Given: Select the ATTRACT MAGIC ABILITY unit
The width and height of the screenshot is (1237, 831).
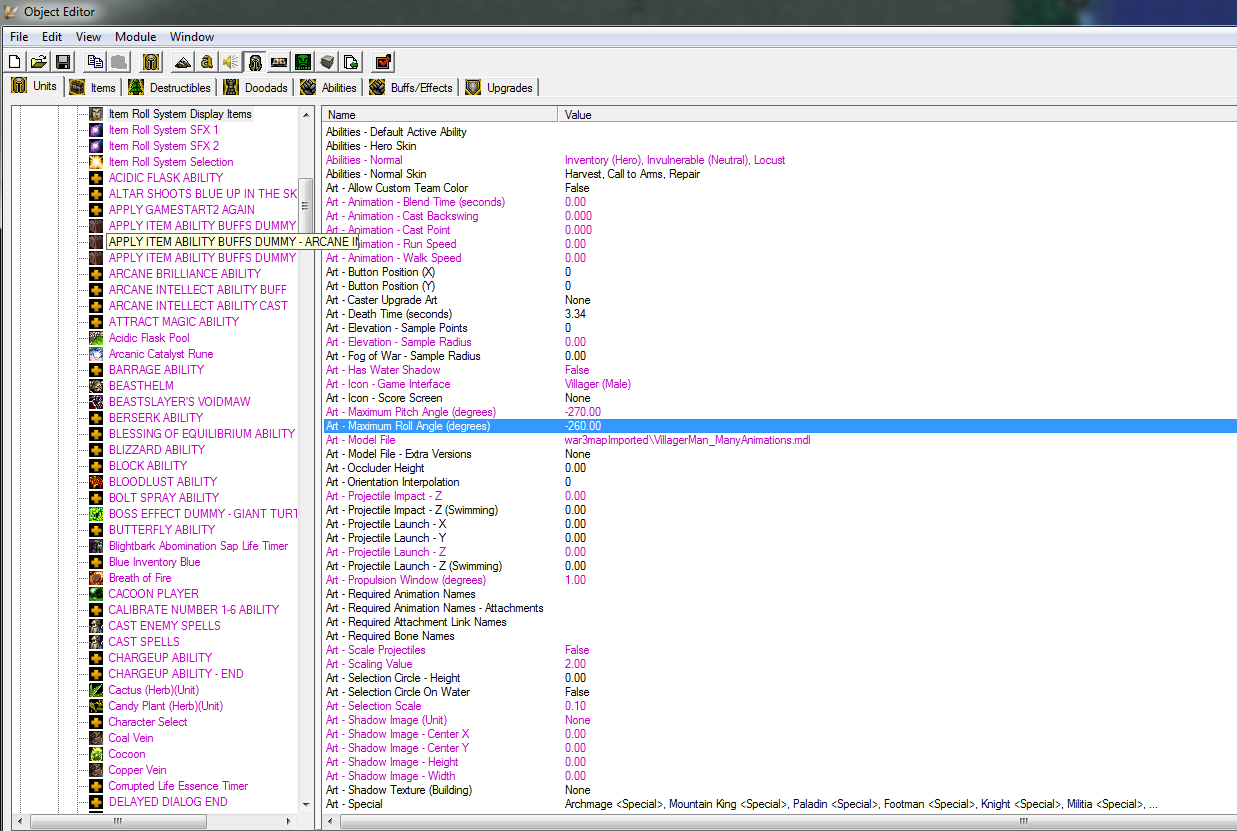Looking at the screenshot, I should coord(174,322).
